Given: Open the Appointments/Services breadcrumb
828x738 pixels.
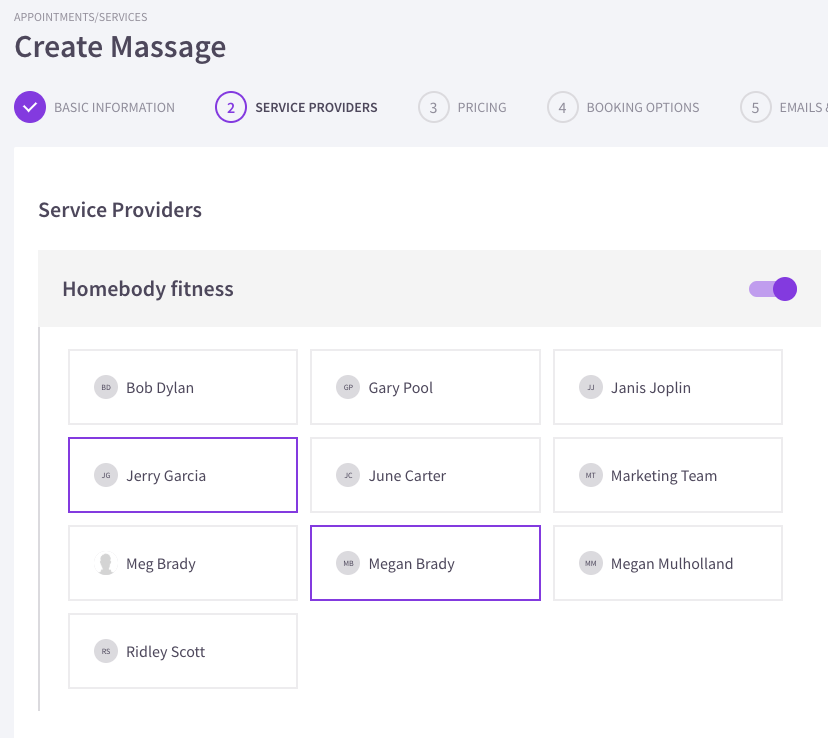Looking at the screenshot, I should click(81, 17).
